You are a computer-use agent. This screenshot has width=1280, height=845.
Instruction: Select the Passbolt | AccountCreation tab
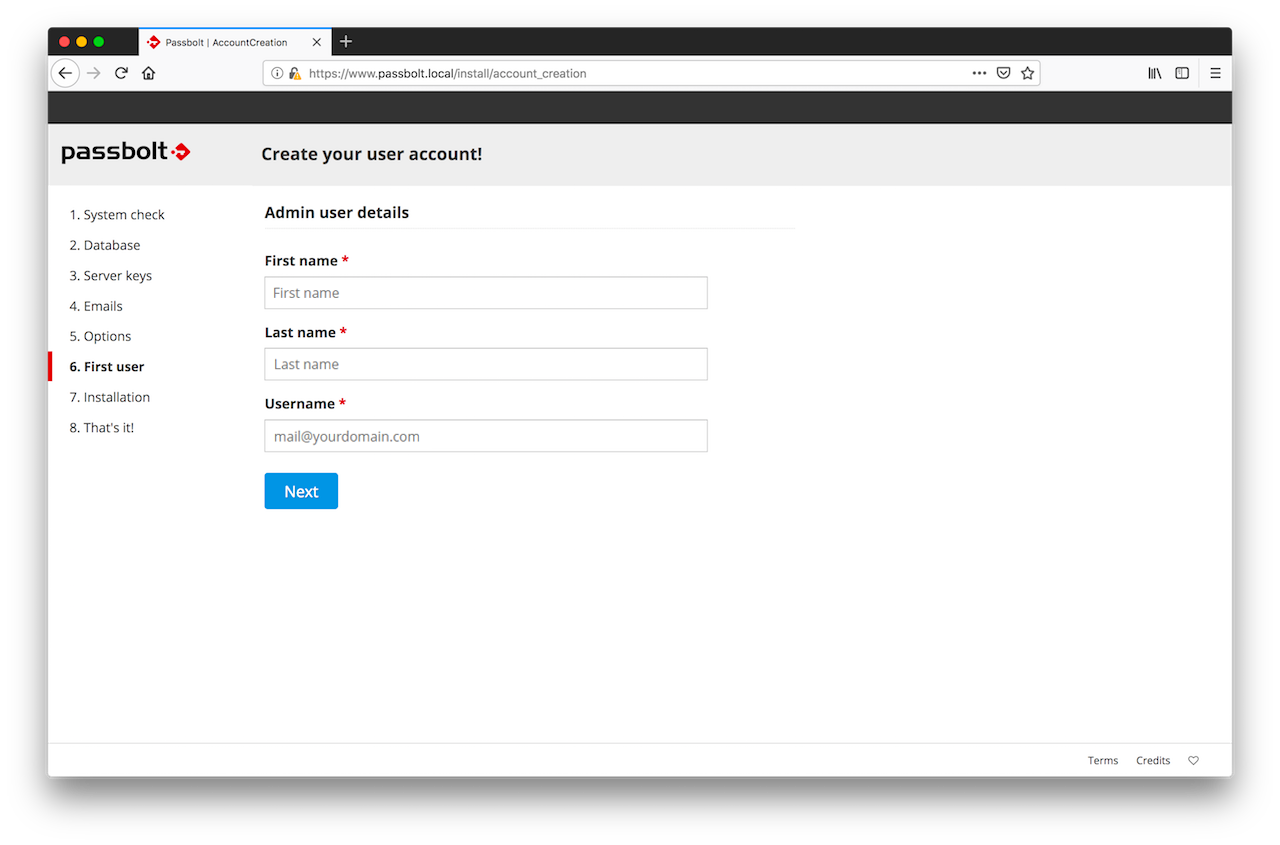234,42
